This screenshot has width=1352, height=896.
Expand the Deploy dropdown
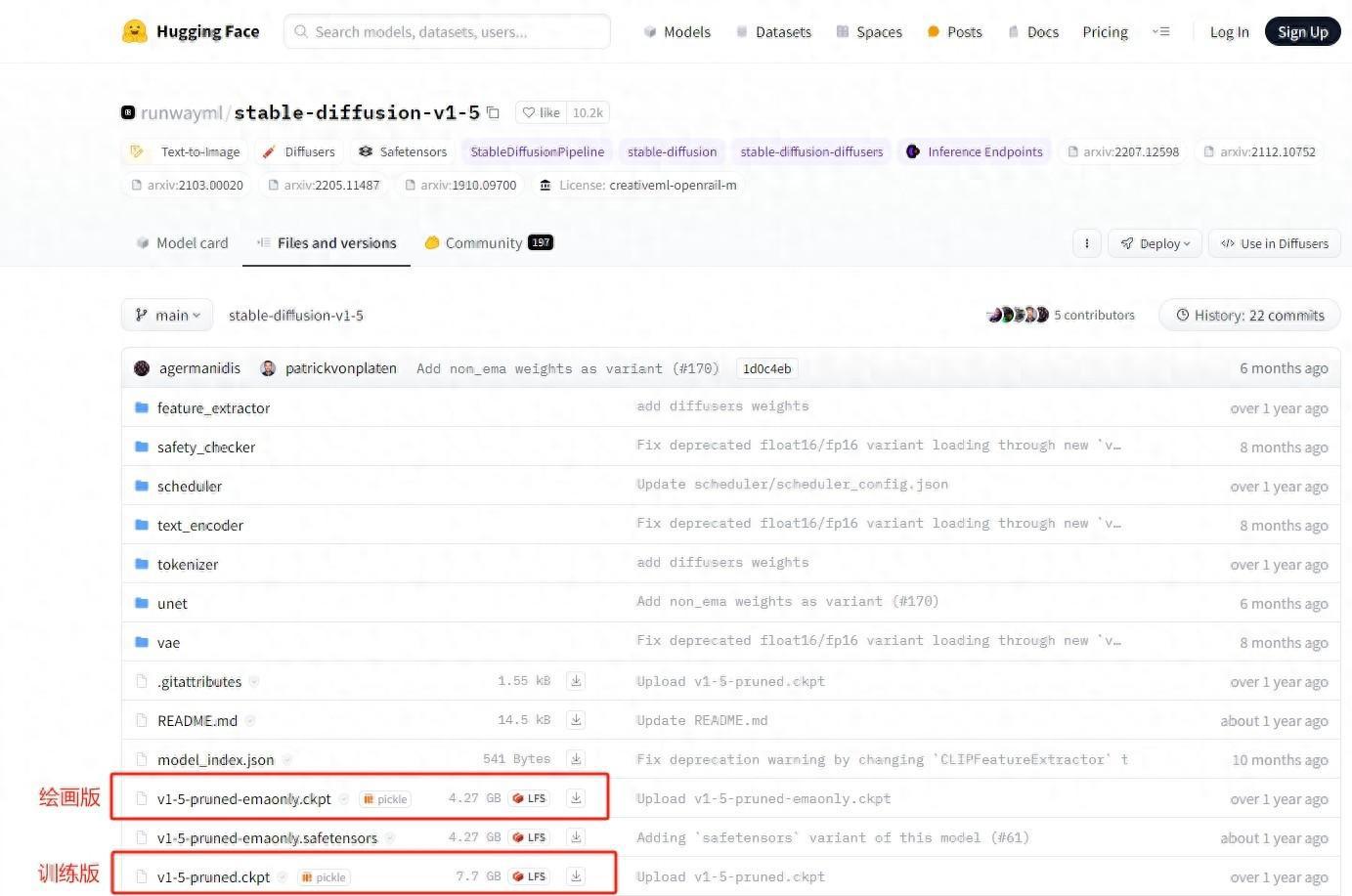pyautogui.click(x=1155, y=243)
